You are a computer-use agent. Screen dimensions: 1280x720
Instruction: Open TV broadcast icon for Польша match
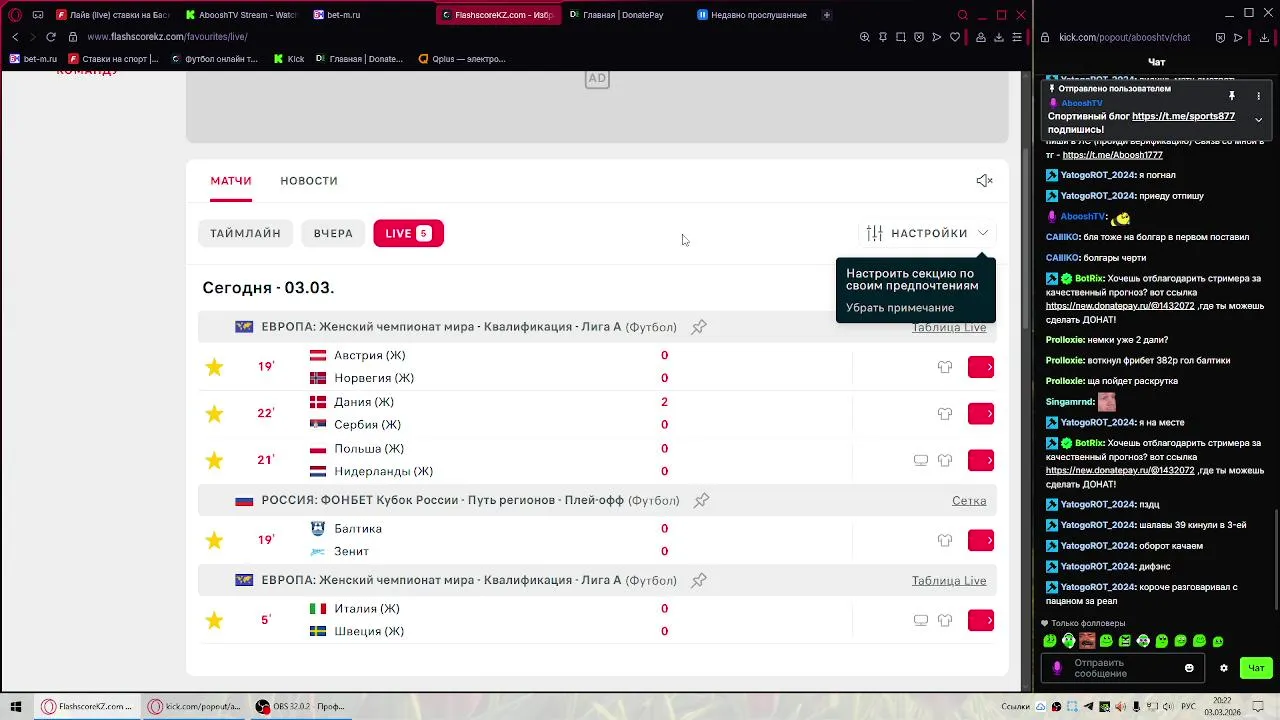click(x=921, y=460)
